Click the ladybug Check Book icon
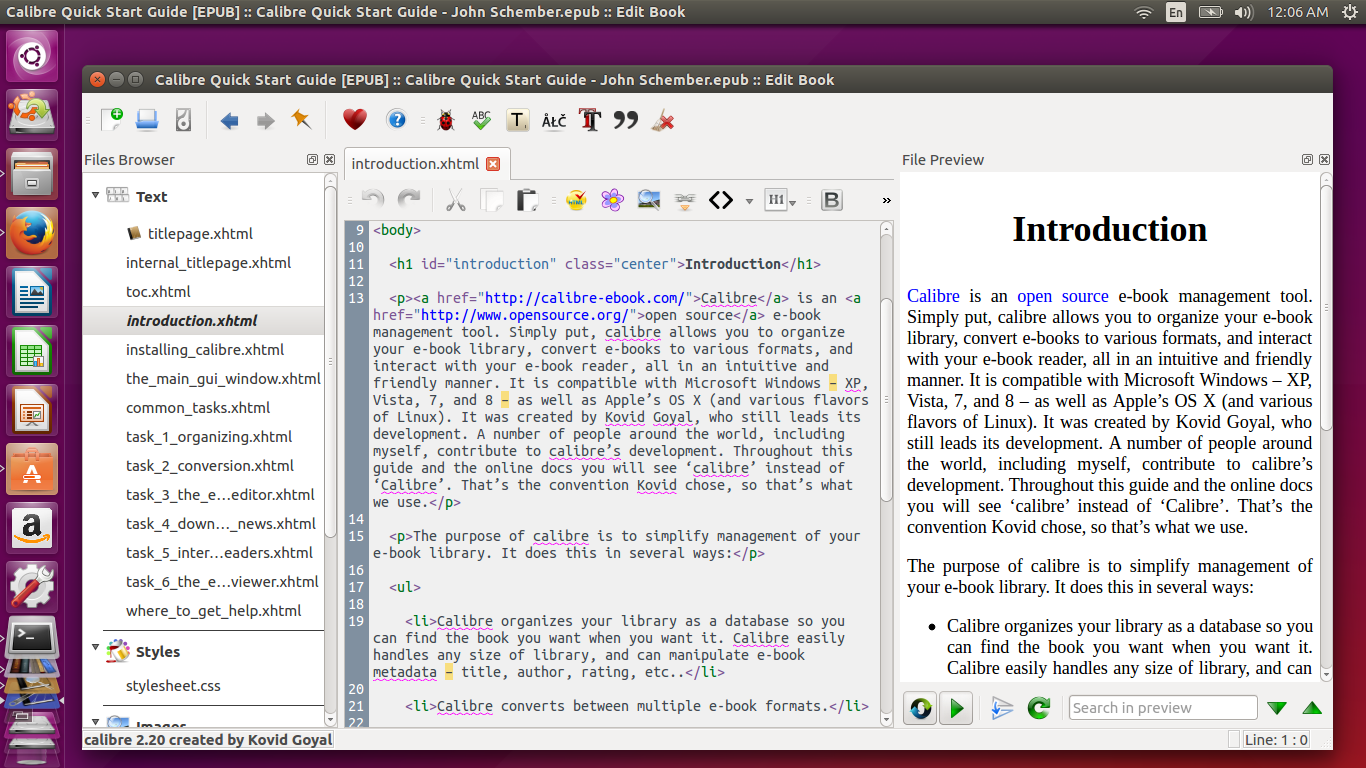This screenshot has width=1366, height=768. coord(445,121)
